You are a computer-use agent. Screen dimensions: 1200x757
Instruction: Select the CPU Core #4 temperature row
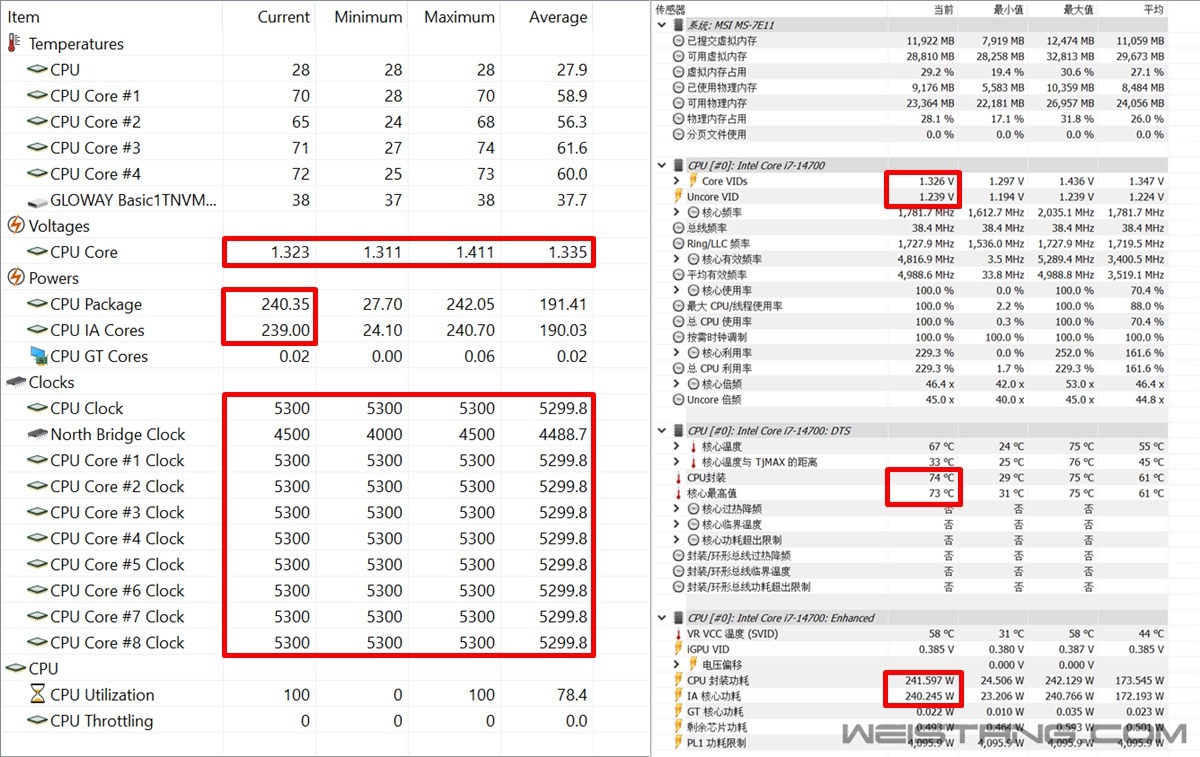[x=298, y=174]
